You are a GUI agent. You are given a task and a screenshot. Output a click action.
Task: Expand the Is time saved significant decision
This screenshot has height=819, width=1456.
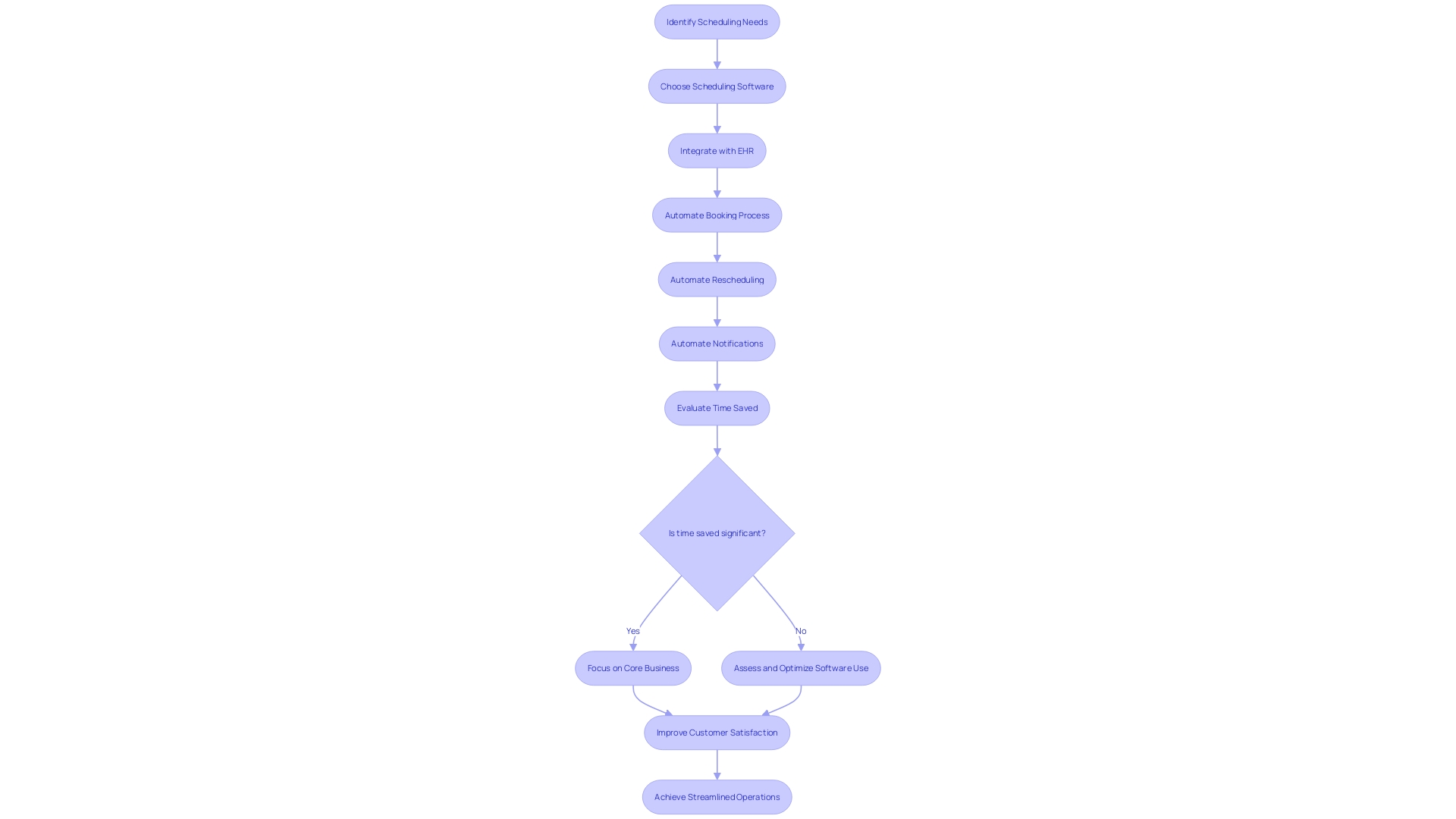click(716, 532)
